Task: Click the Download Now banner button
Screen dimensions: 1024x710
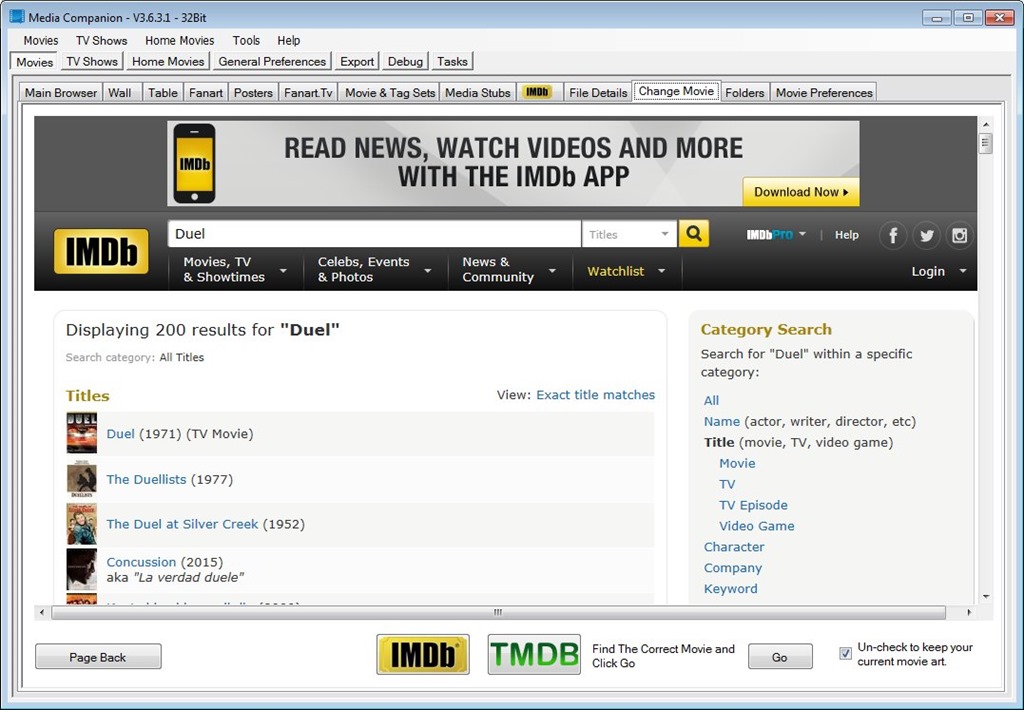Action: pyautogui.click(x=801, y=191)
